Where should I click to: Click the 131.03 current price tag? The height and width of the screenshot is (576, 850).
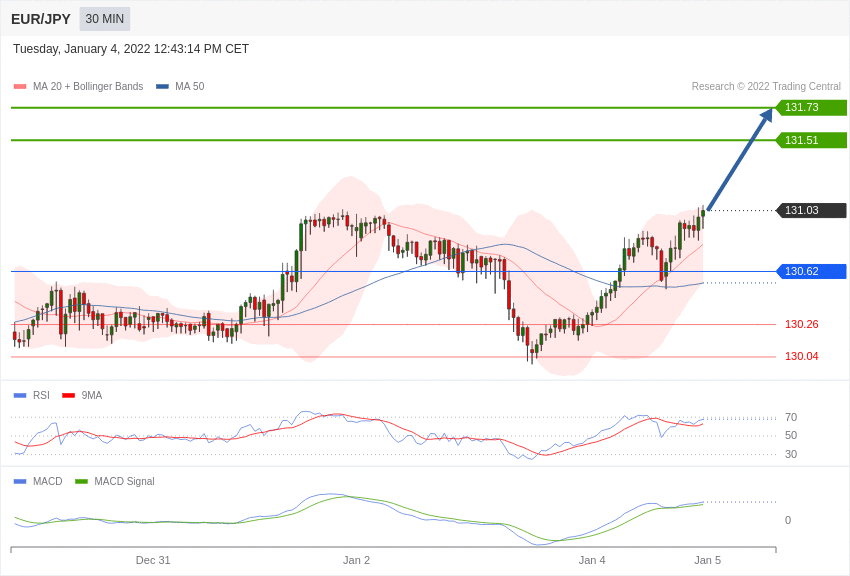click(x=812, y=210)
